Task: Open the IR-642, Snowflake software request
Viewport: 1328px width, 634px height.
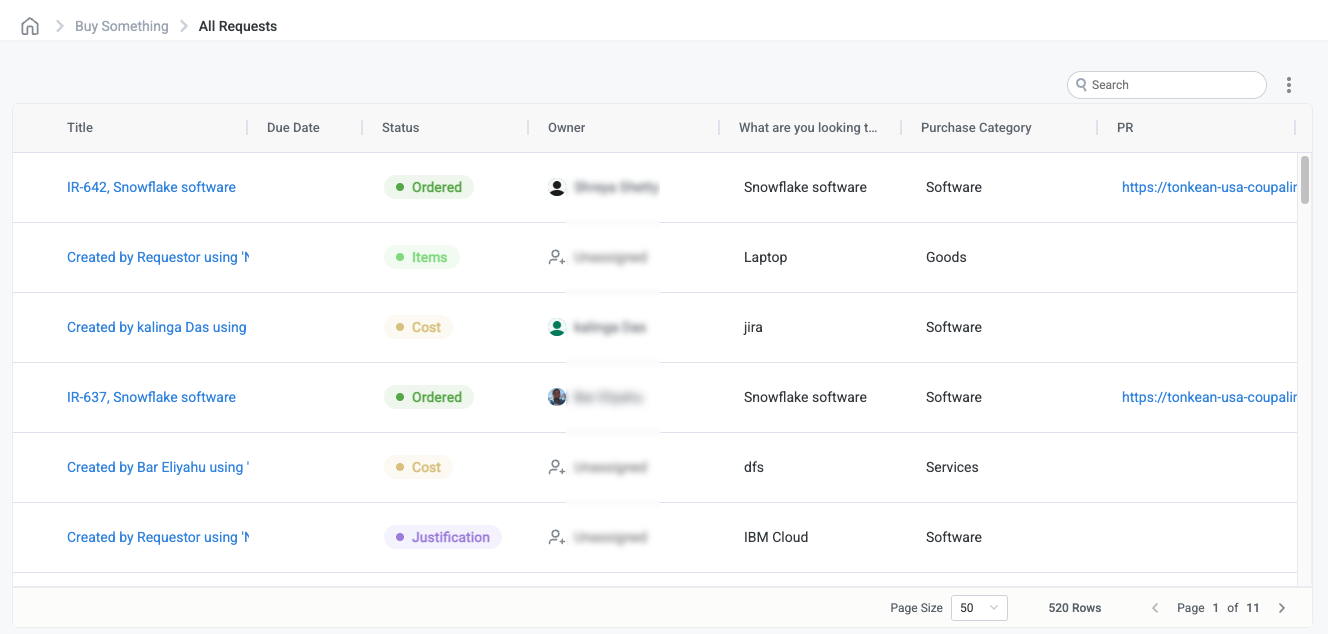Action: [x=151, y=187]
